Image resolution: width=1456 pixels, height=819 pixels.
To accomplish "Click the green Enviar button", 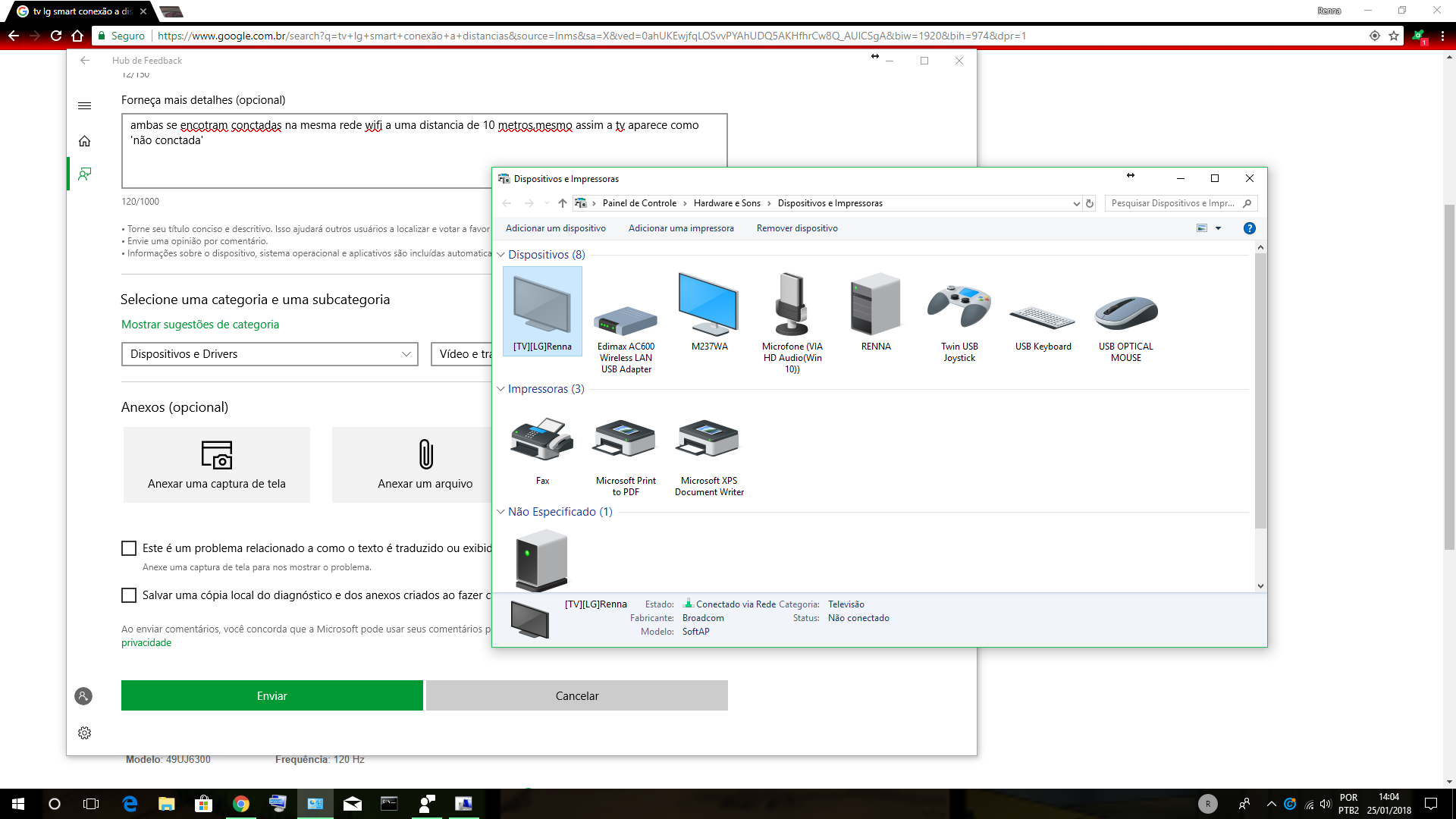I will [272, 695].
